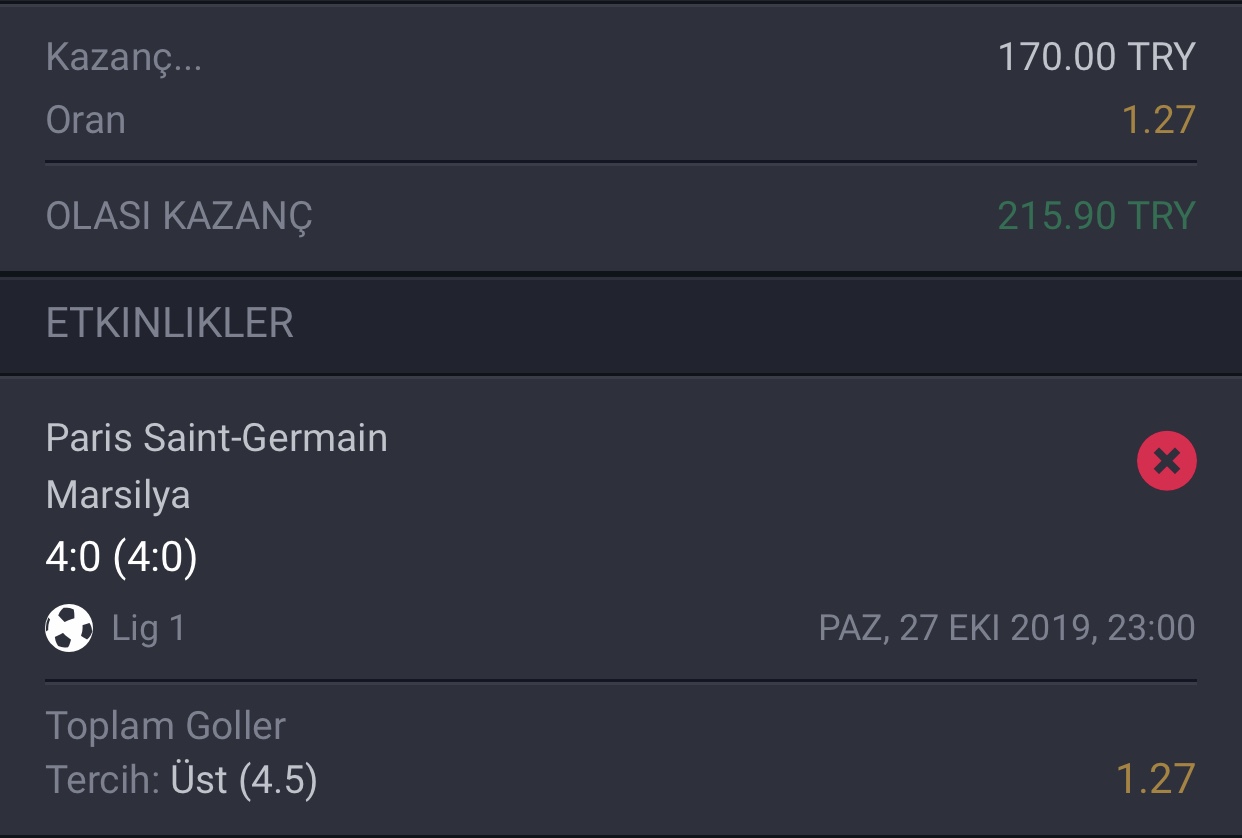Click the 1.27 odds in the summary
This screenshot has height=838, width=1242.
(x=1158, y=120)
